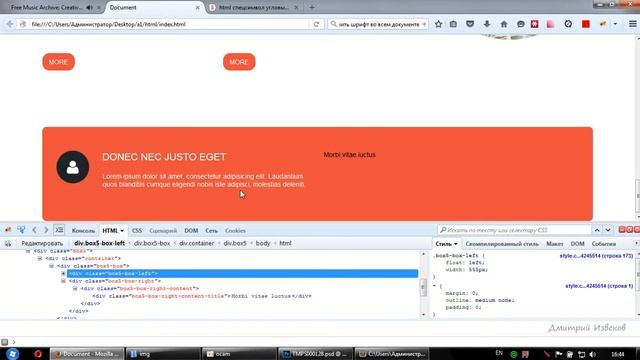Select body breadcrumb
This screenshot has height=360, width=640.
pyautogui.click(x=263, y=243)
